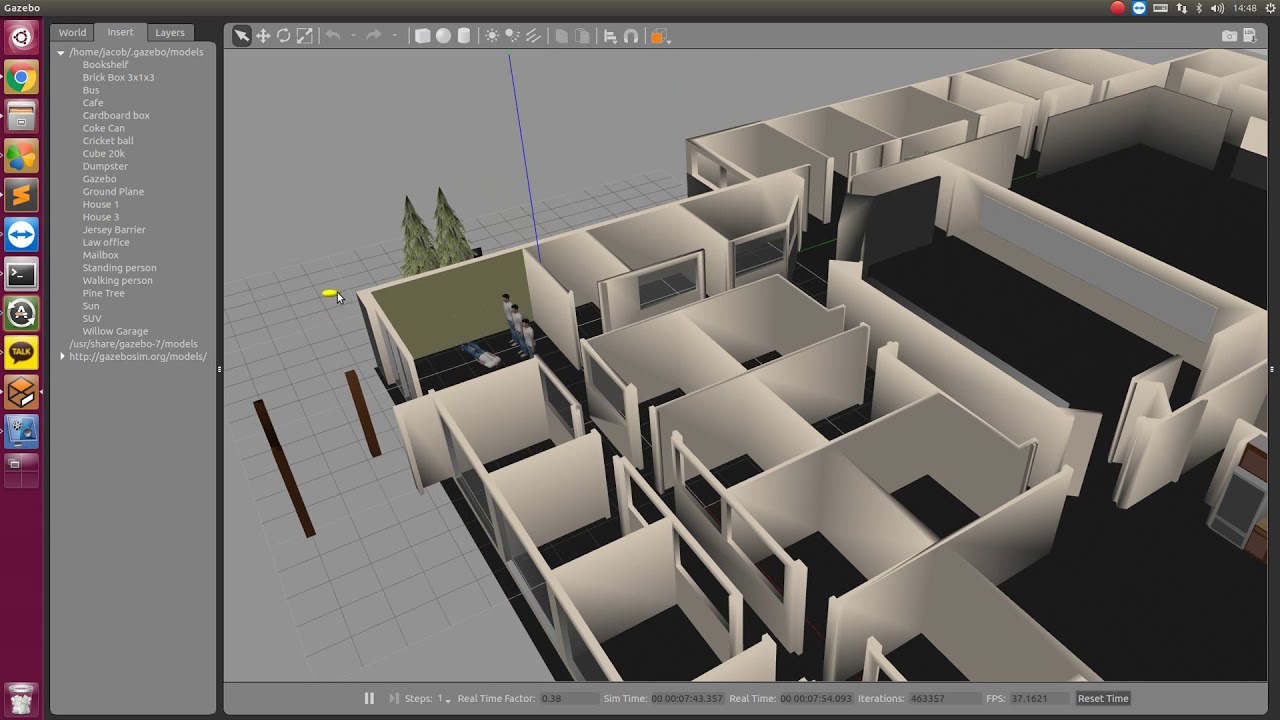1280x720 pixels.
Task: Click the redo arrow
Action: point(374,36)
